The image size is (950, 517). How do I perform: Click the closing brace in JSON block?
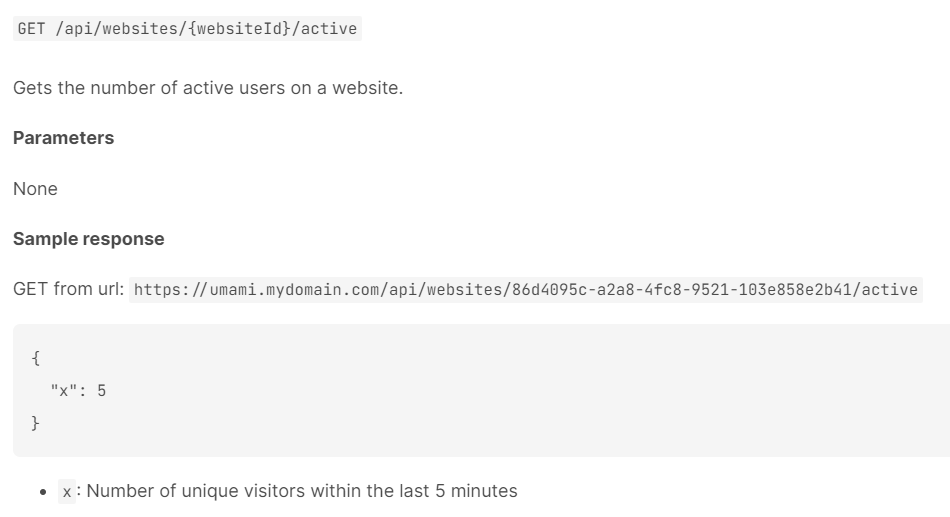pyautogui.click(x=35, y=423)
